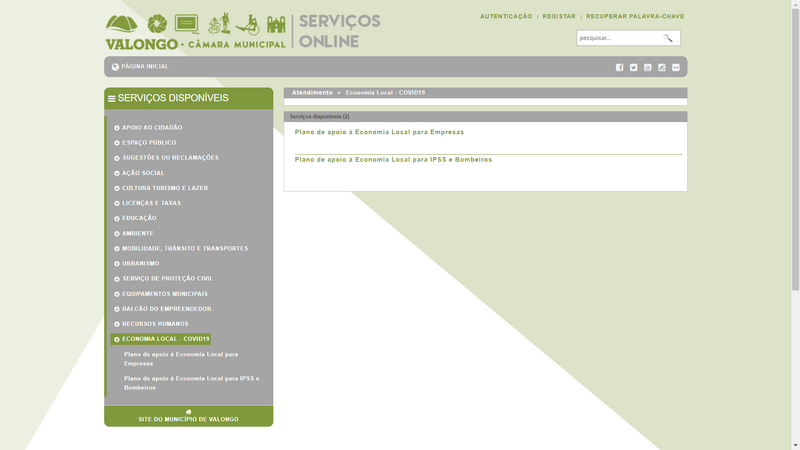Open the Facebook social icon
The height and width of the screenshot is (450, 800).
point(619,68)
